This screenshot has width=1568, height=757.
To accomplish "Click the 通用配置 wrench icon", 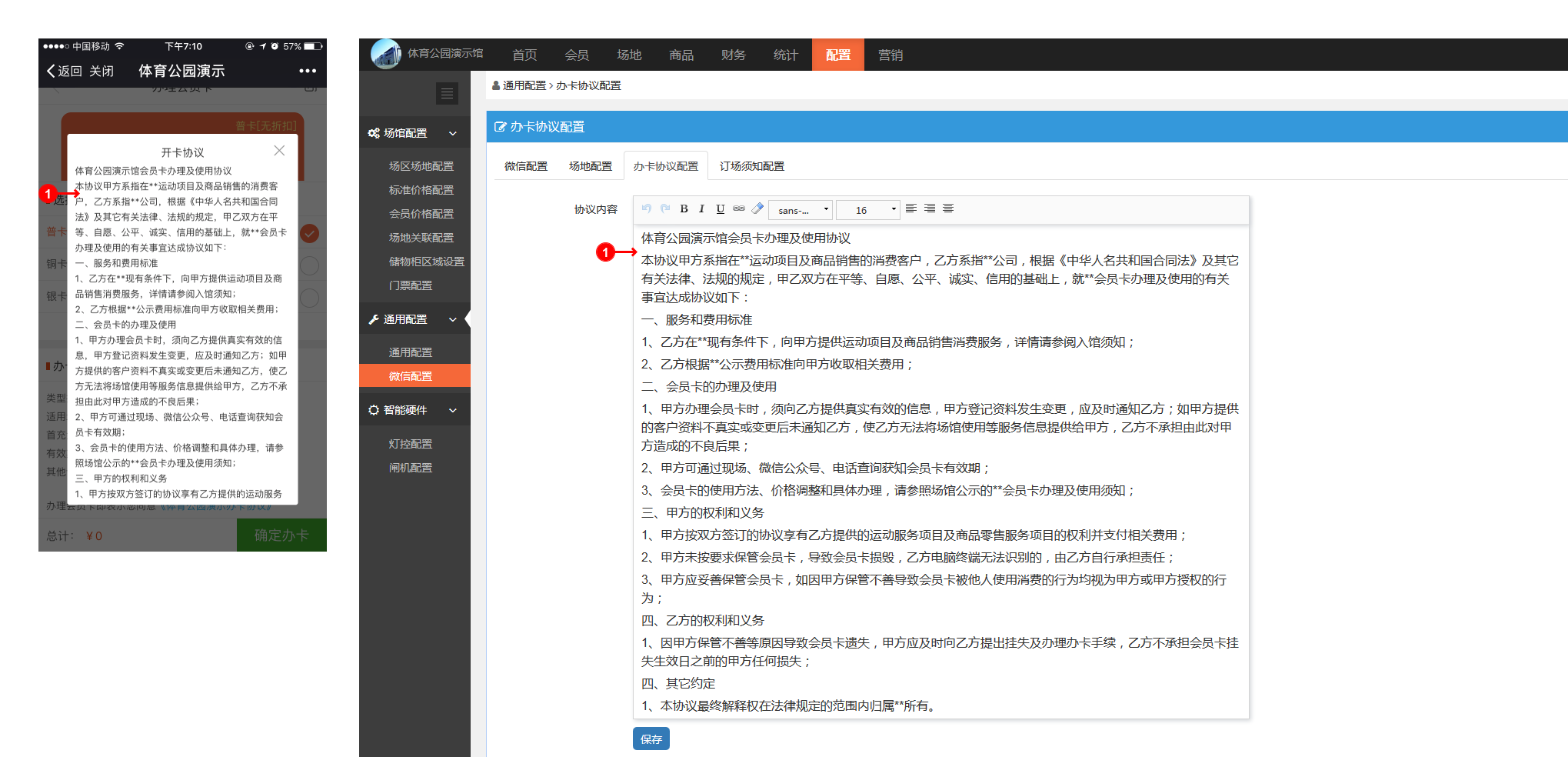I will (x=374, y=319).
